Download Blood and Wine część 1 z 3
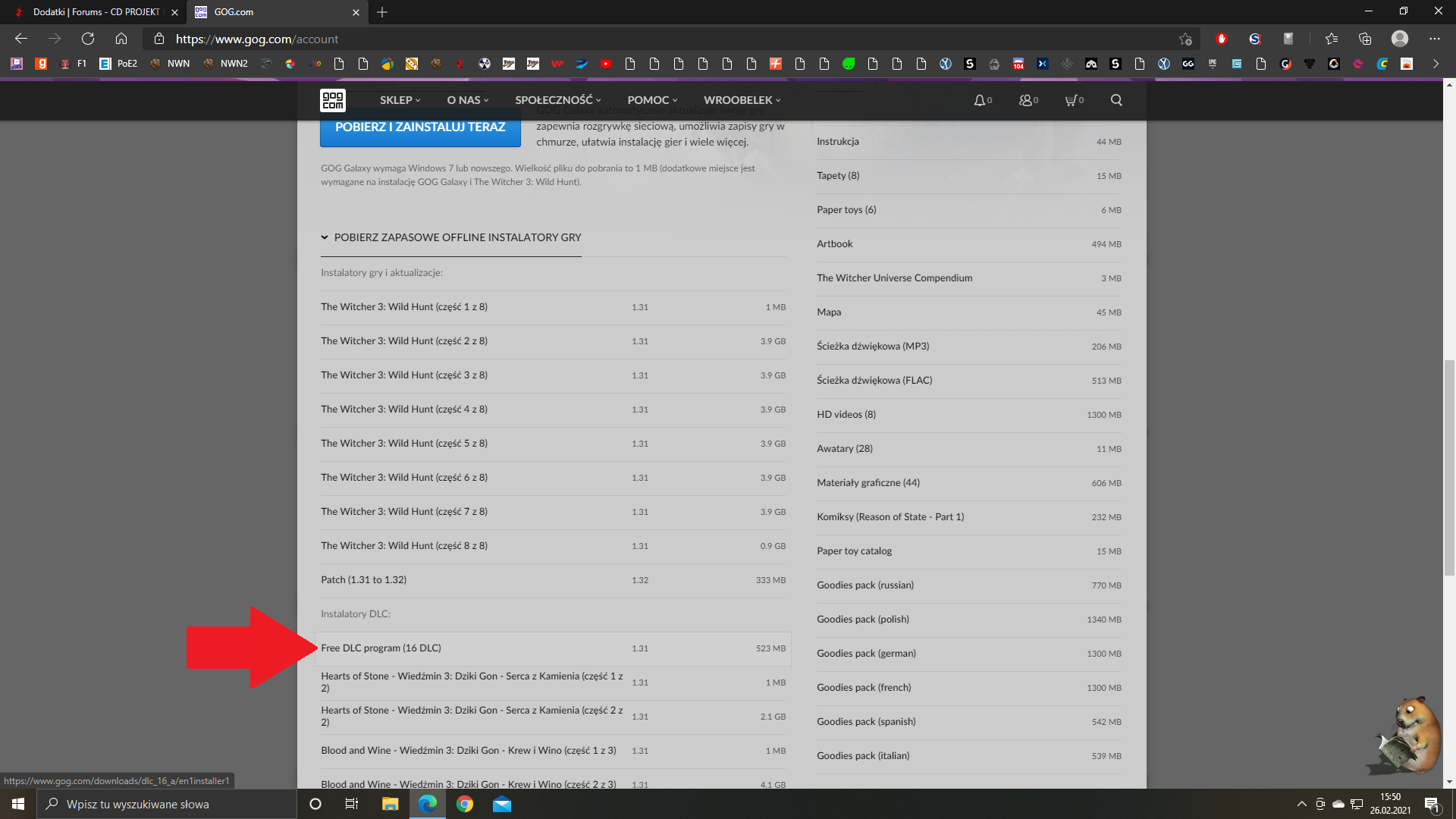 point(553,751)
